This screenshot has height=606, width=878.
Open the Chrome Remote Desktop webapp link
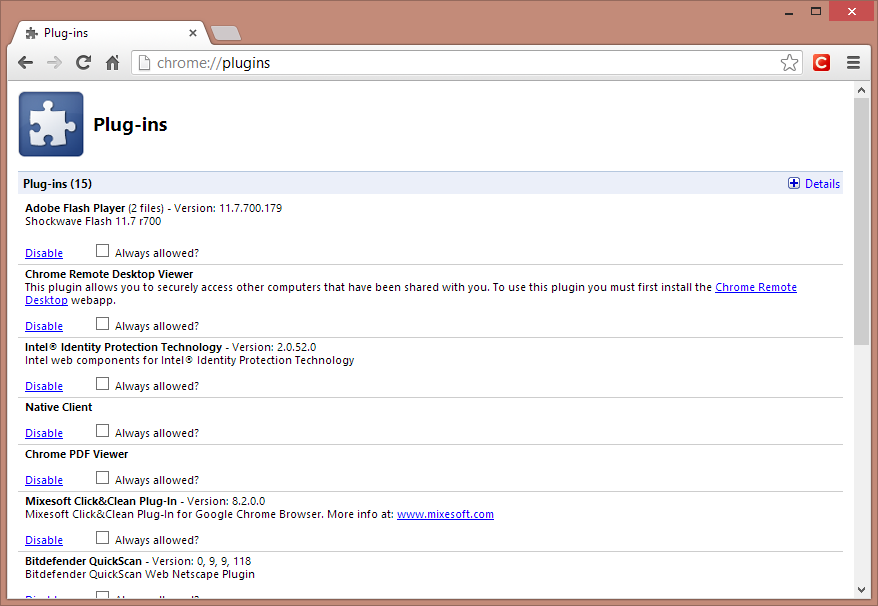755,287
